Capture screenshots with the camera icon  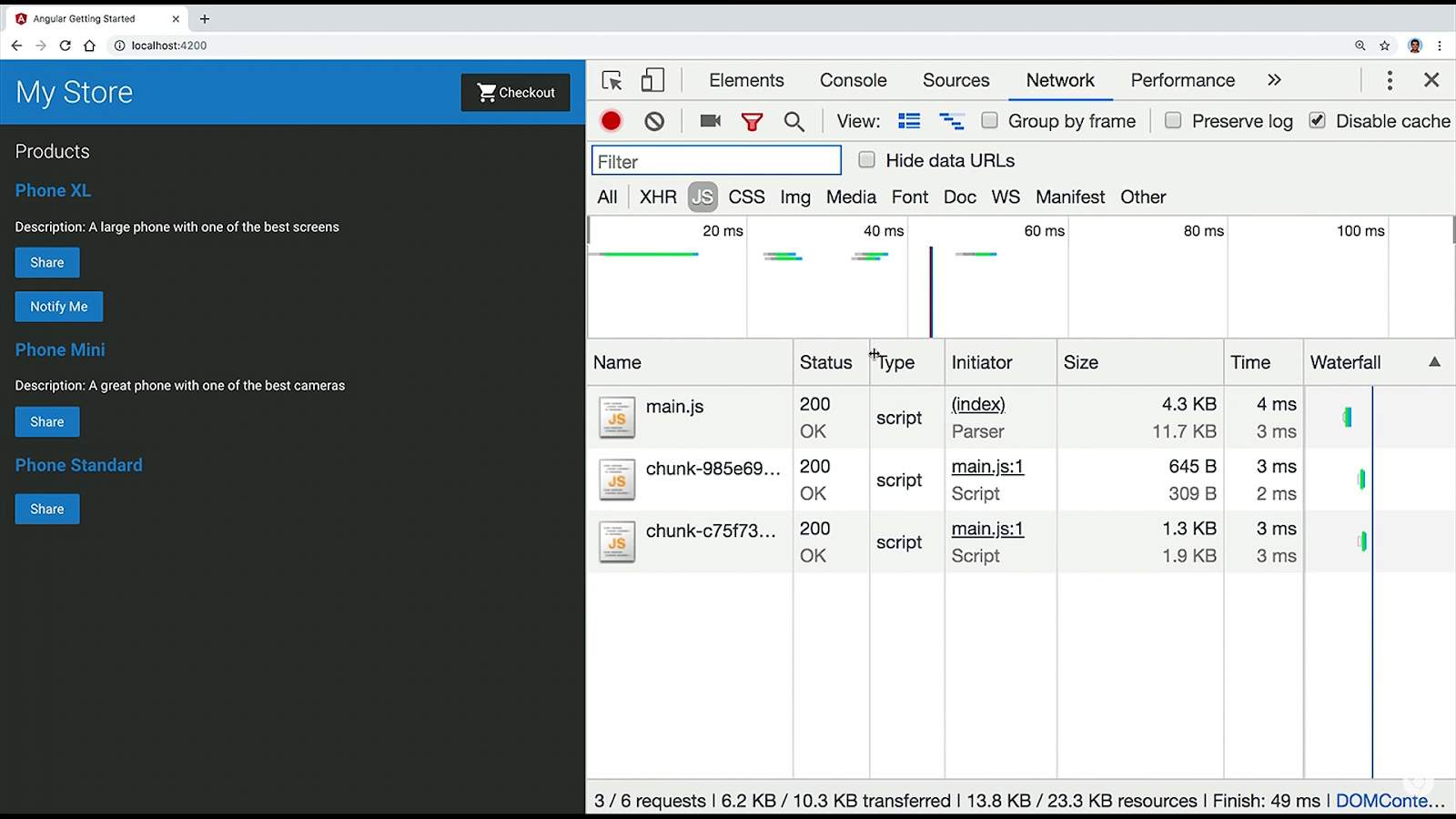point(710,121)
